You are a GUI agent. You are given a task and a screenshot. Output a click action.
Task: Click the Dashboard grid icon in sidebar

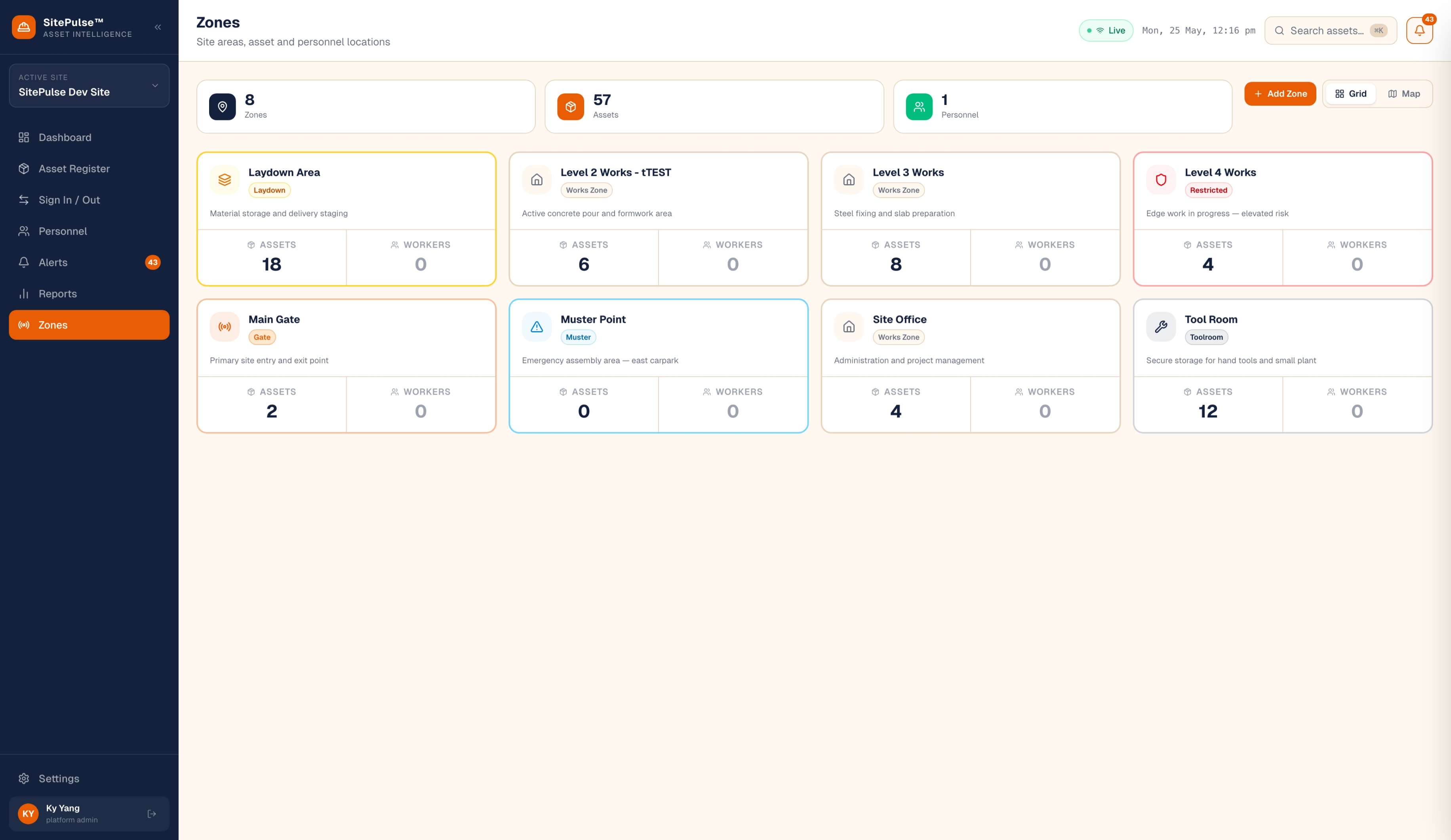24,137
